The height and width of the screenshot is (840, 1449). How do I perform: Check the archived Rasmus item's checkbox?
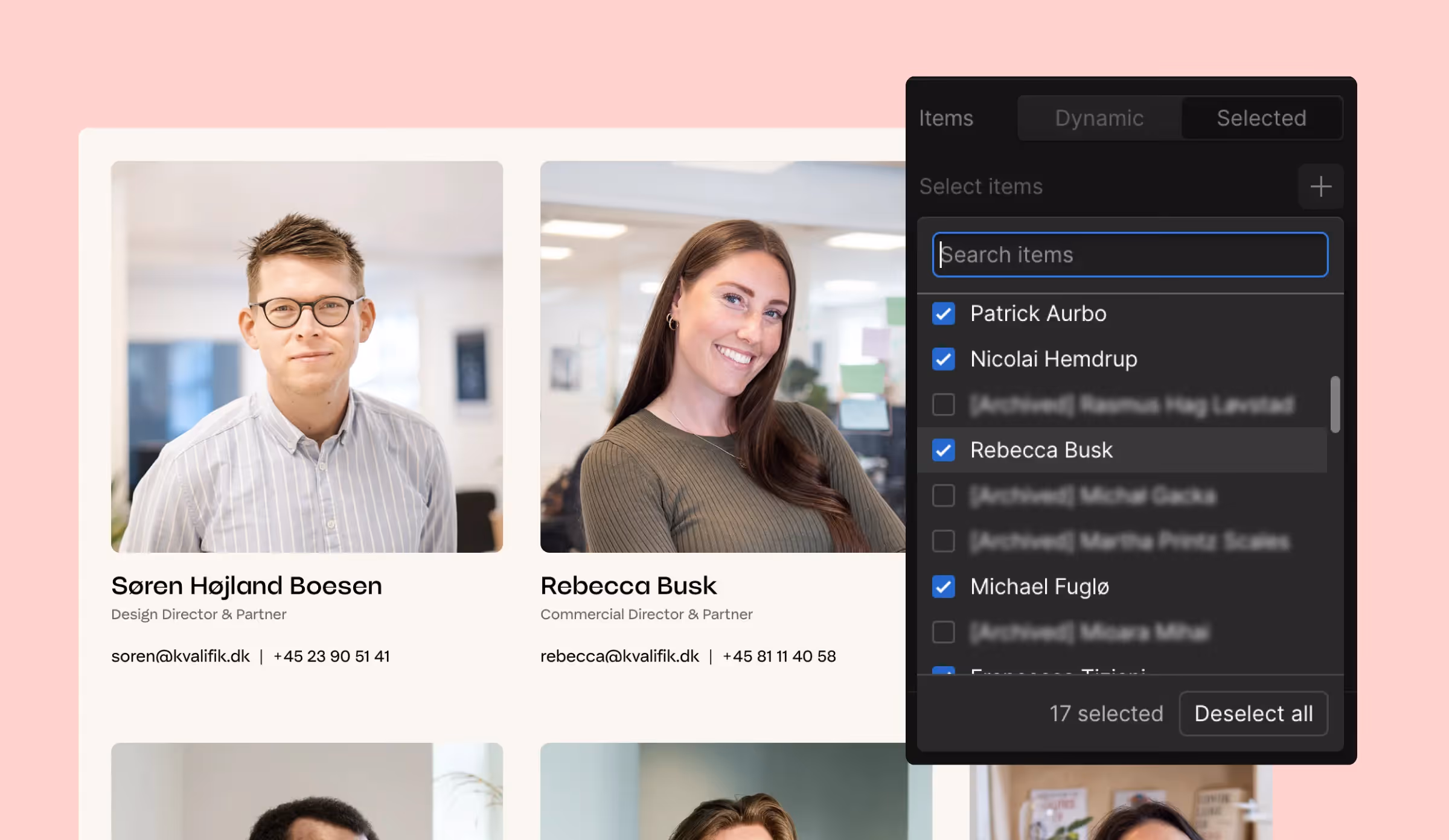[944, 405]
